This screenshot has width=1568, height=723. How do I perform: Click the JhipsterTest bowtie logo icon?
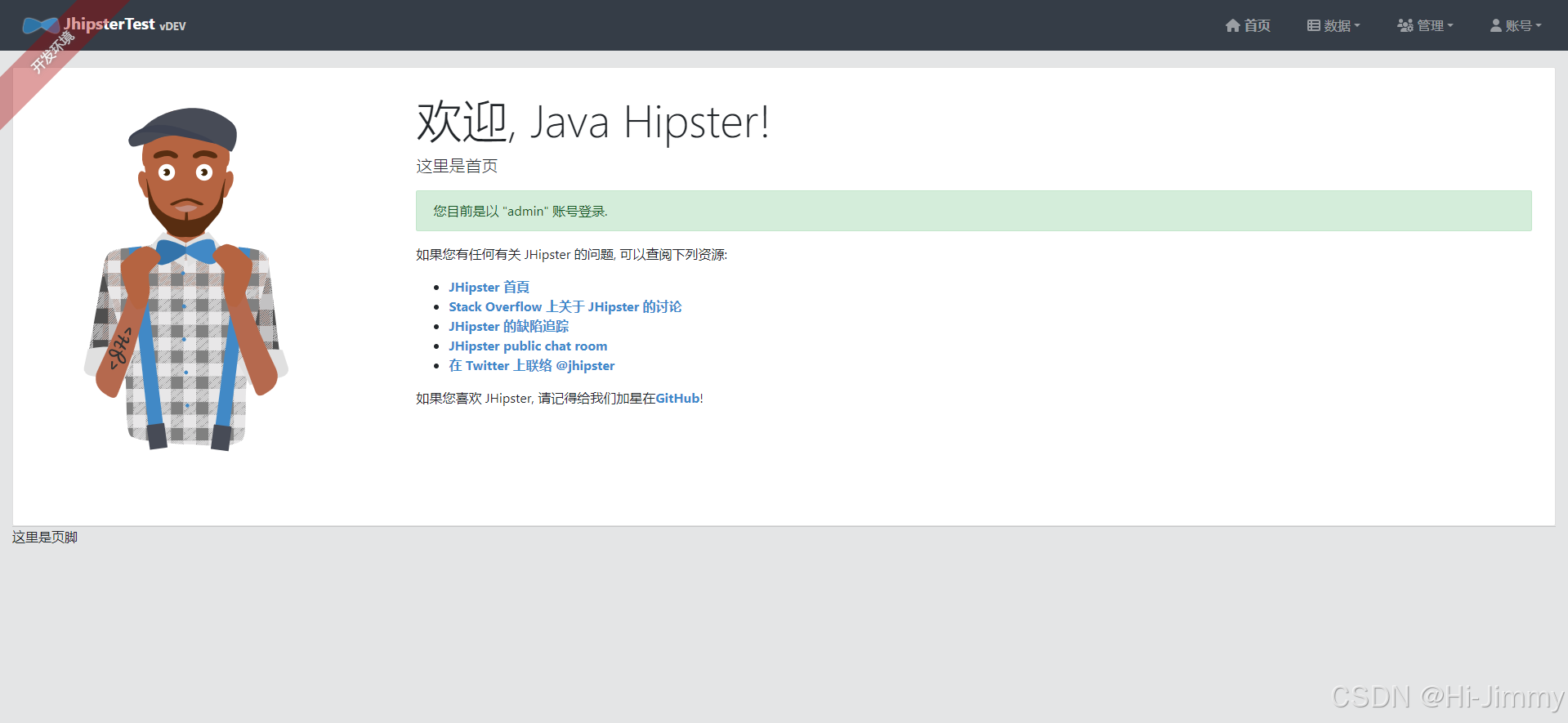(x=41, y=25)
